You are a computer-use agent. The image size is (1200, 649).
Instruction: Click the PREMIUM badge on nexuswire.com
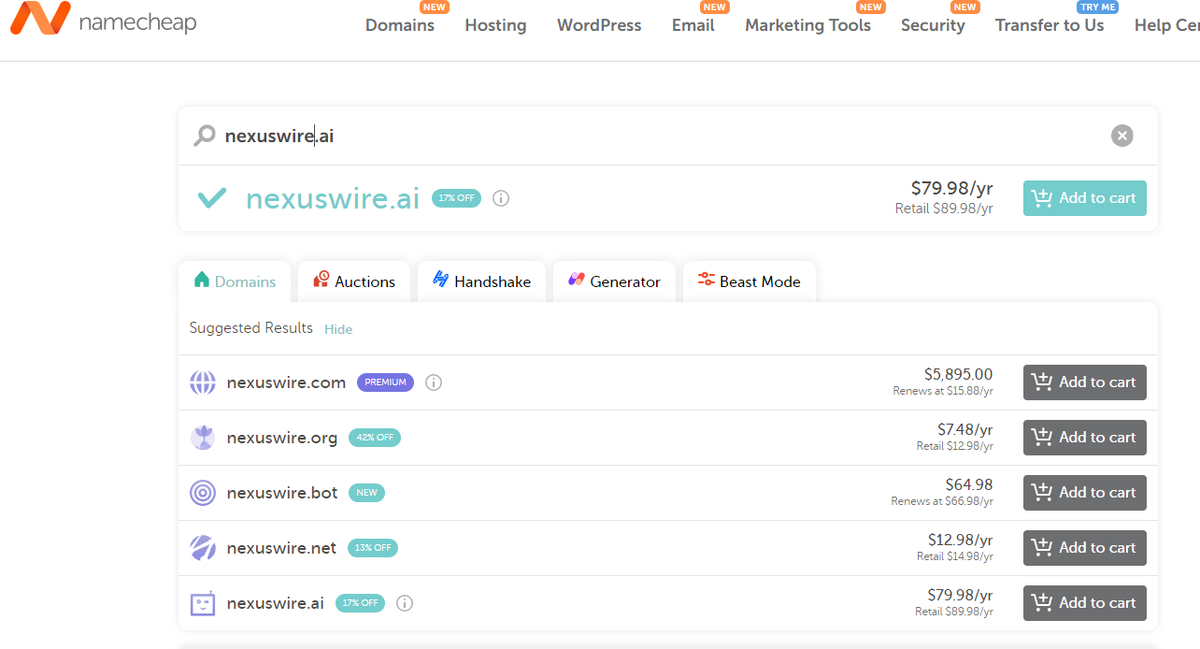385,382
